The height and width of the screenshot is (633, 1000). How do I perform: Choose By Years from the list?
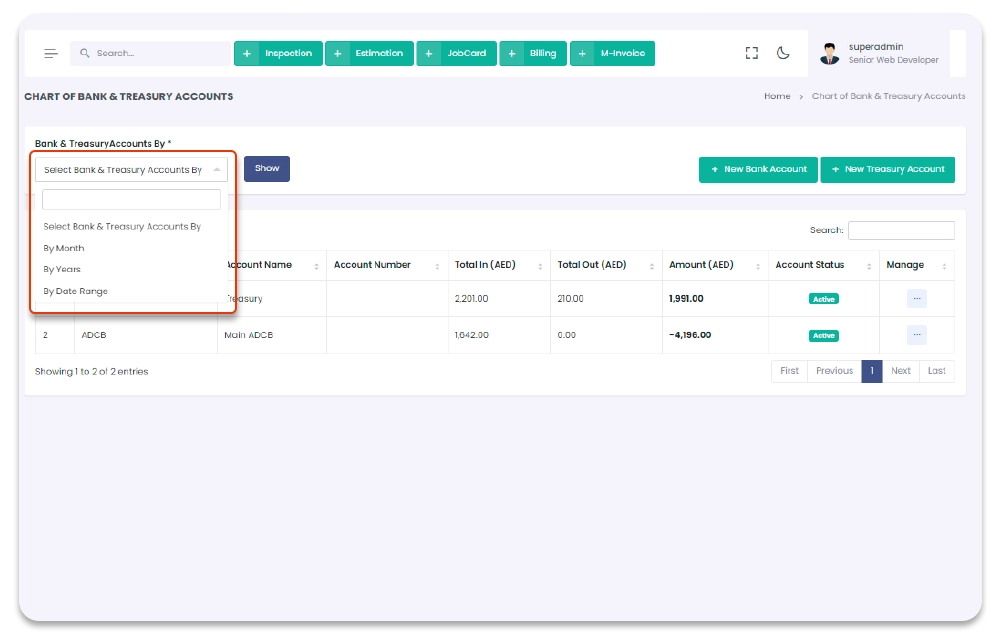[x=62, y=269]
